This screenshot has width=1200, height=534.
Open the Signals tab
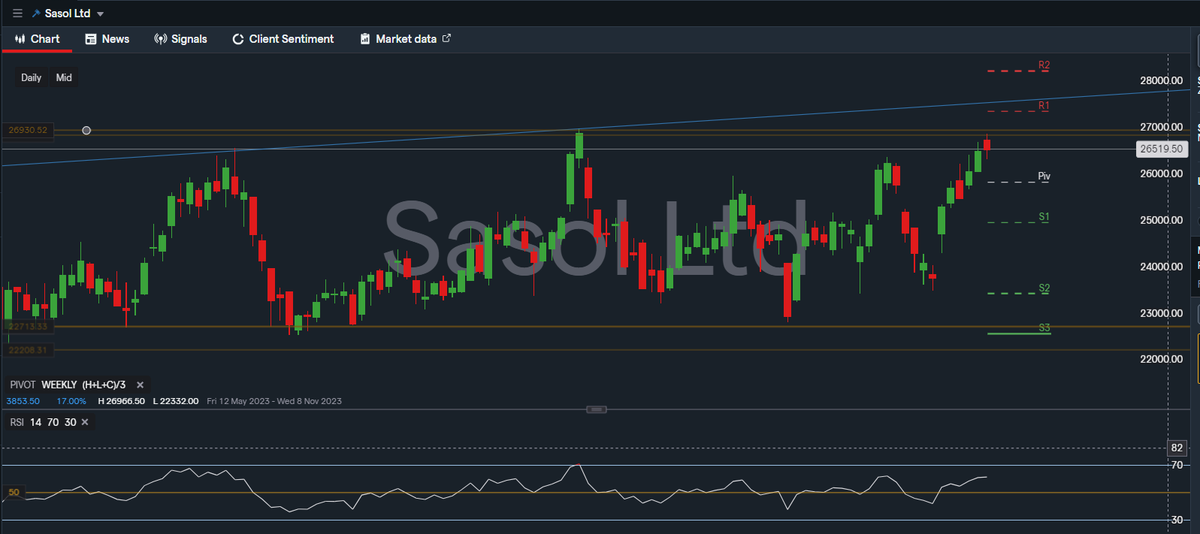(180, 39)
